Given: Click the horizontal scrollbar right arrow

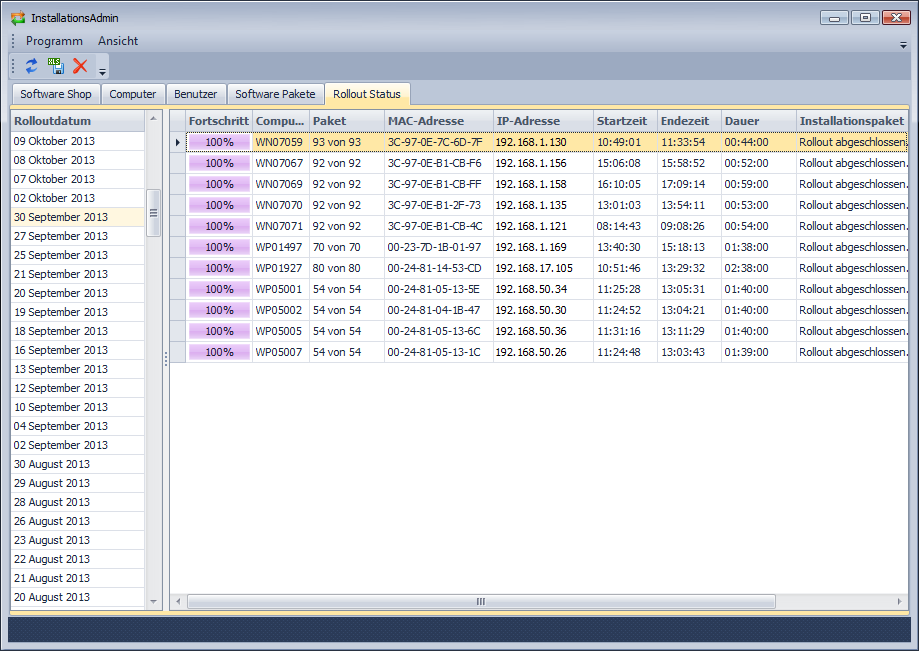Looking at the screenshot, I should pyautogui.click(x=898, y=601).
